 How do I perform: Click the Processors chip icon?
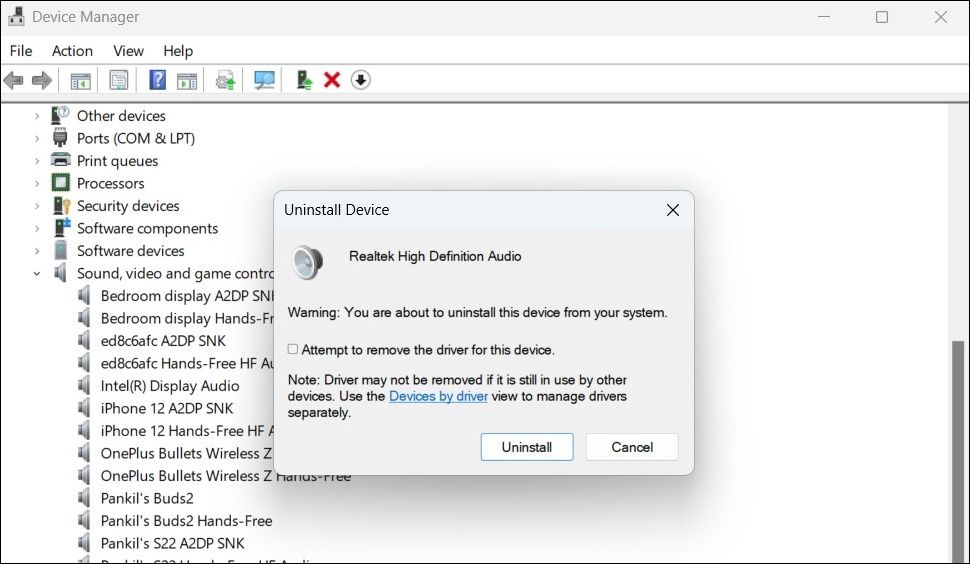point(60,183)
